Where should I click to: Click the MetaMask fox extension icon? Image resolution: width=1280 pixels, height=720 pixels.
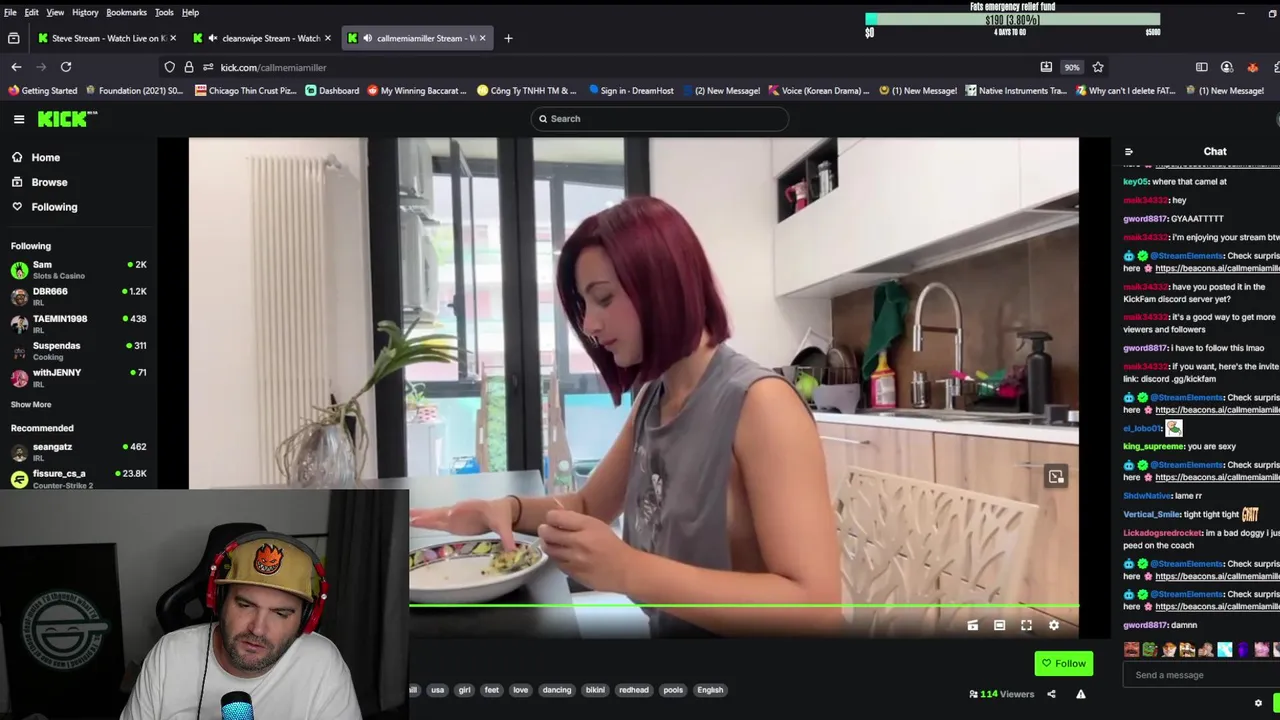(1252, 67)
